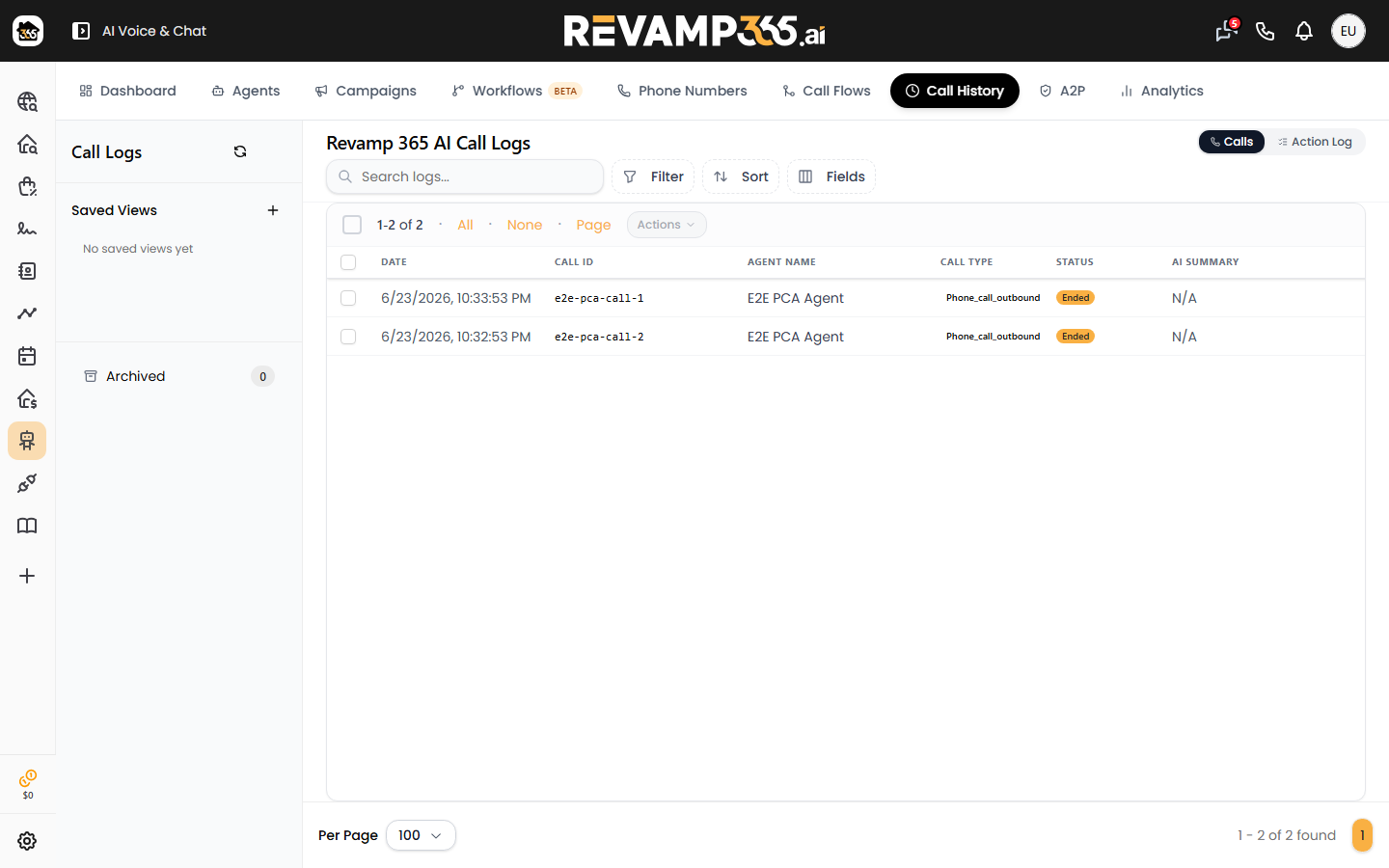Switch to the Action Log view
Viewport: 1389px width, 868px height.
pyautogui.click(x=1315, y=142)
